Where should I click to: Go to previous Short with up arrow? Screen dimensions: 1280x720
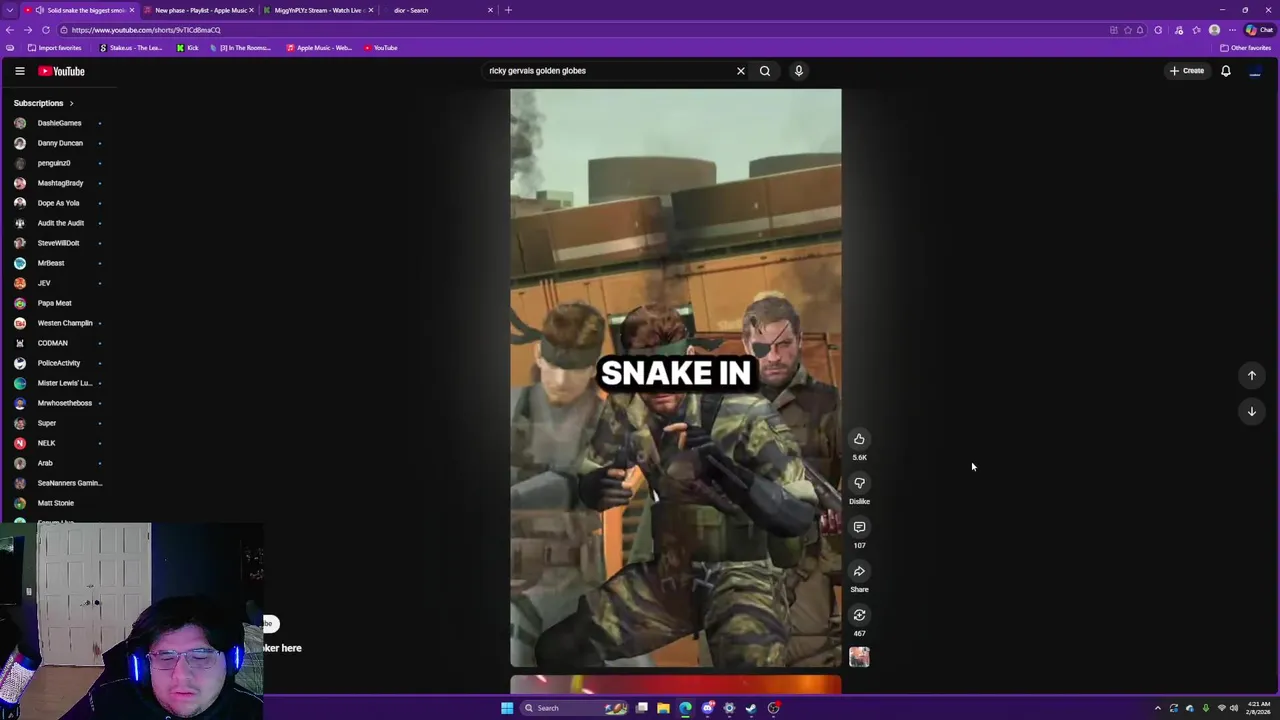(1252, 375)
